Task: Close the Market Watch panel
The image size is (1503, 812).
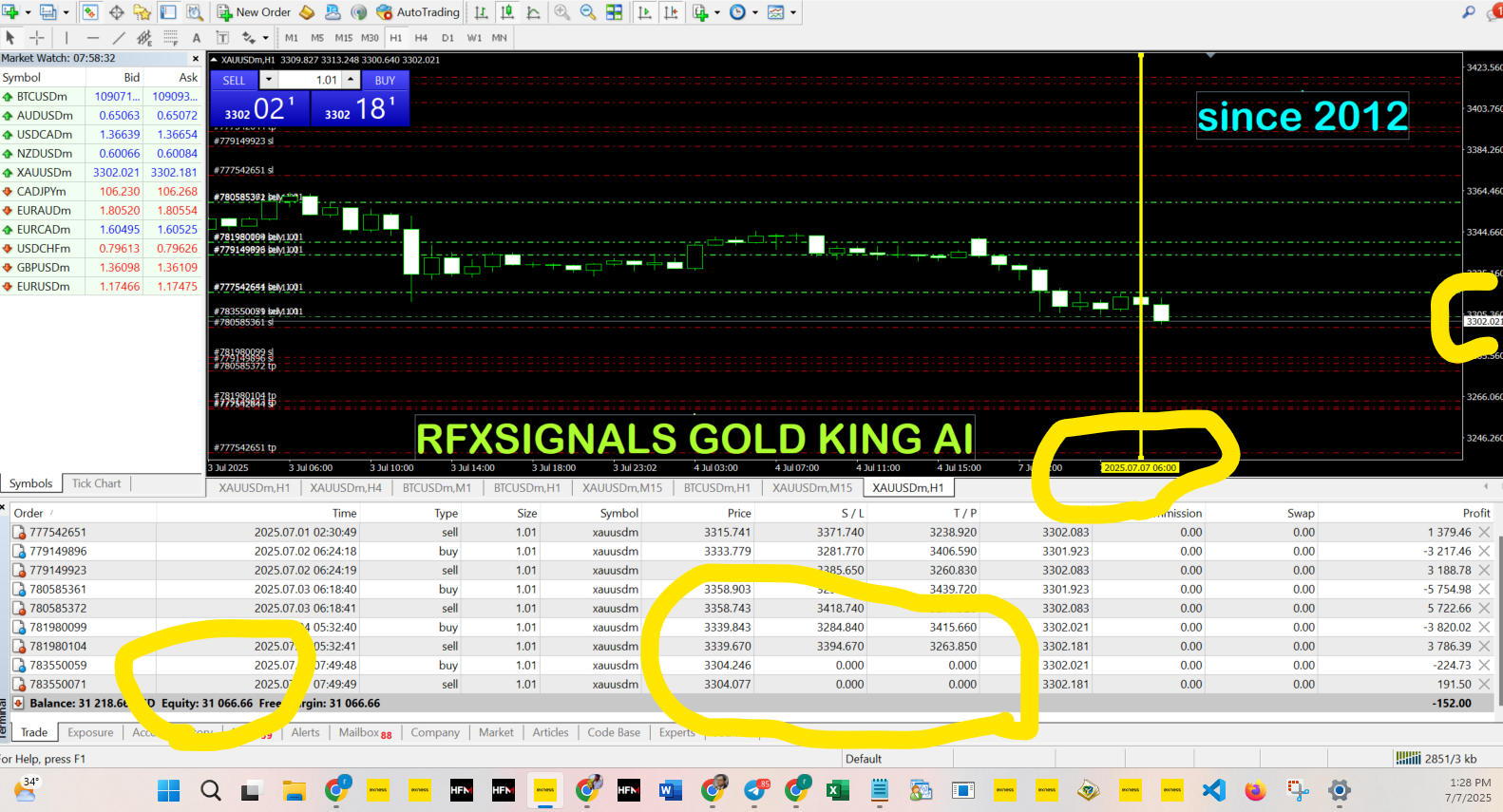Action: coord(196,58)
